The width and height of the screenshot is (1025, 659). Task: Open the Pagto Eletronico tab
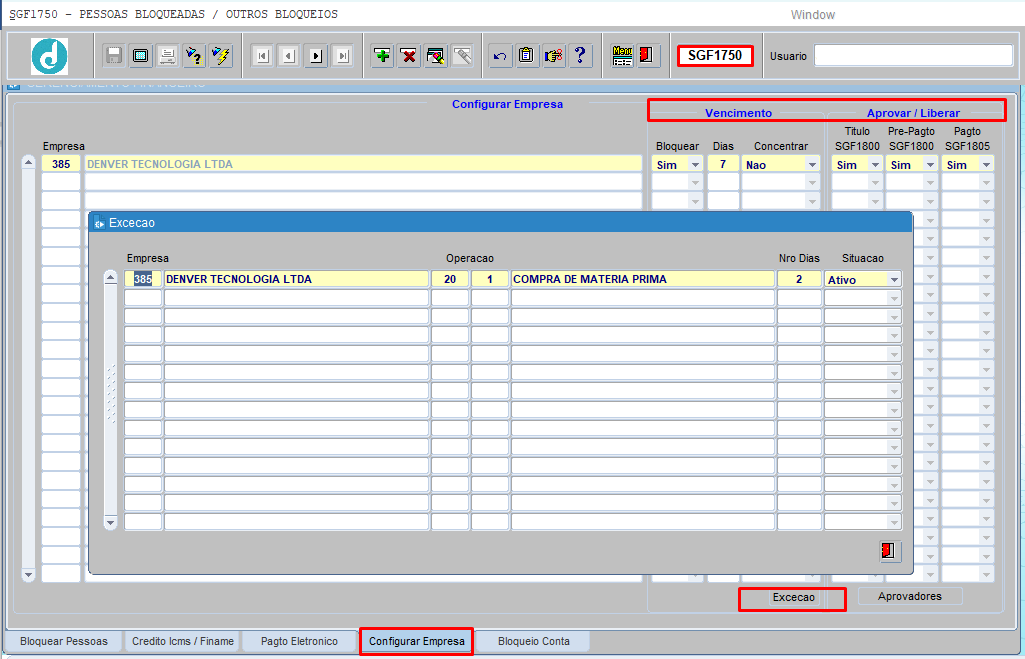pos(299,641)
